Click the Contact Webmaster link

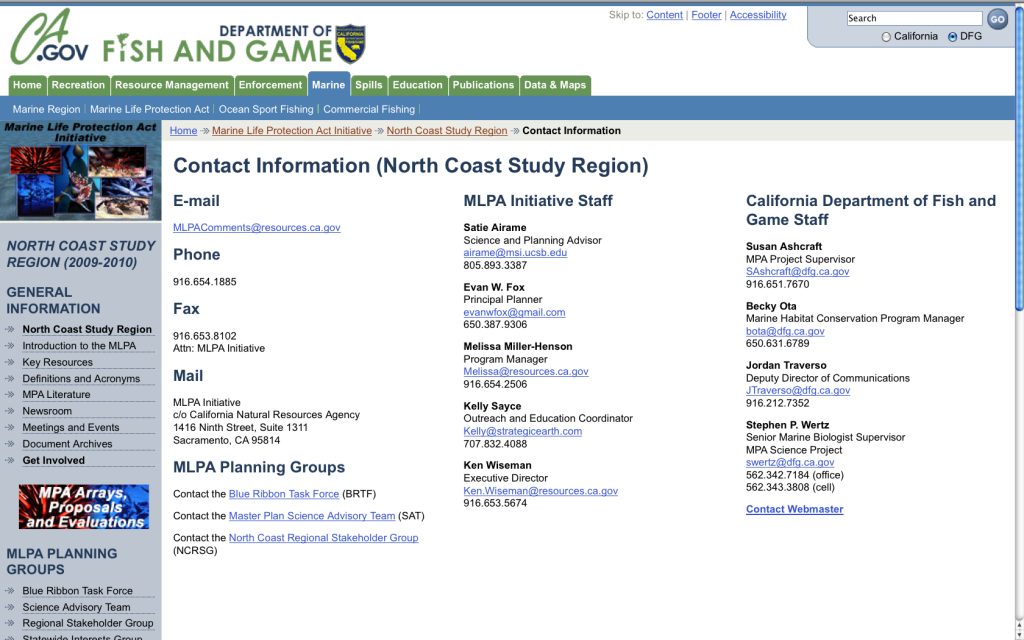[794, 510]
